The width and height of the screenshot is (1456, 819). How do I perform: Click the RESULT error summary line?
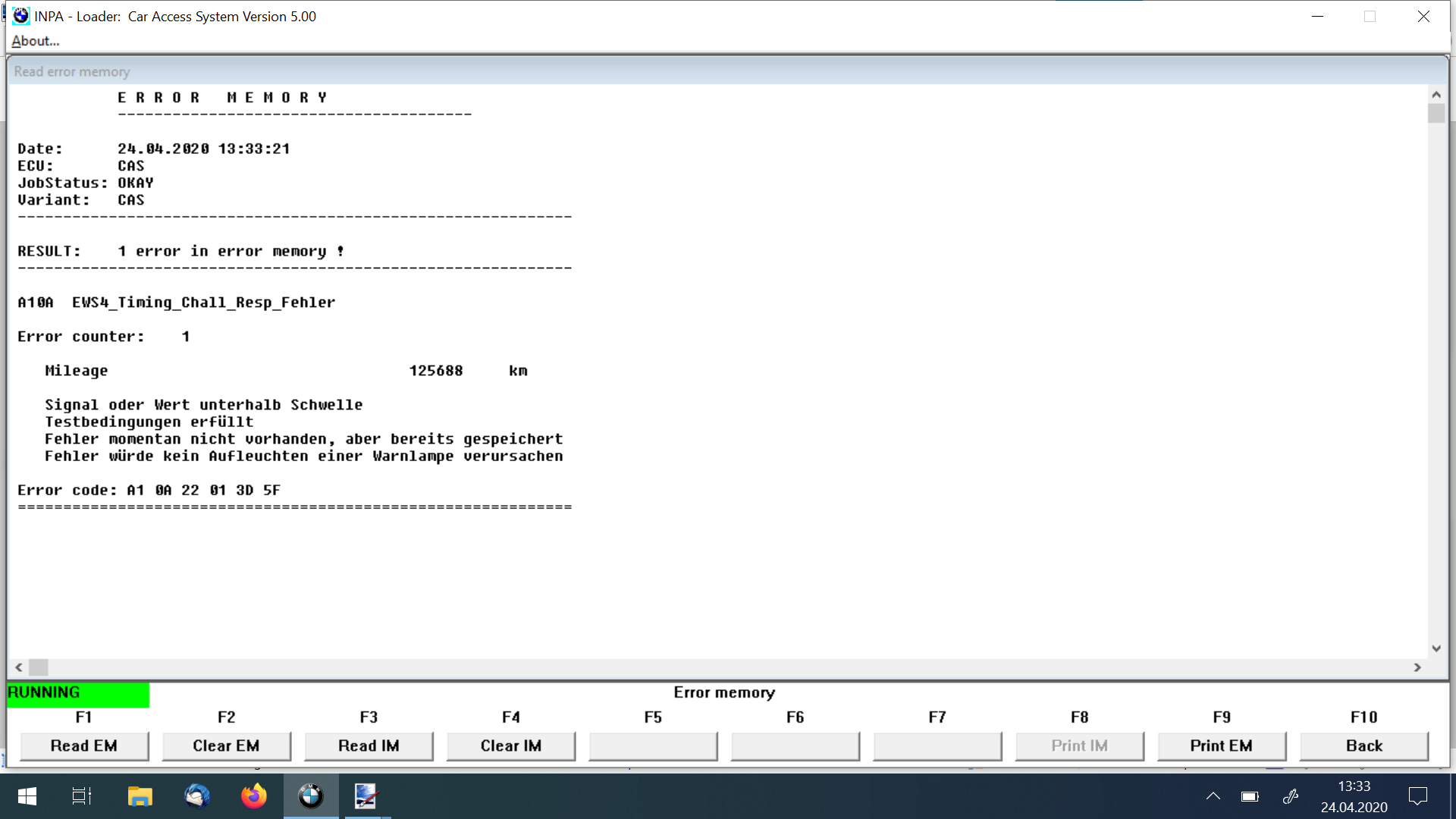181,251
